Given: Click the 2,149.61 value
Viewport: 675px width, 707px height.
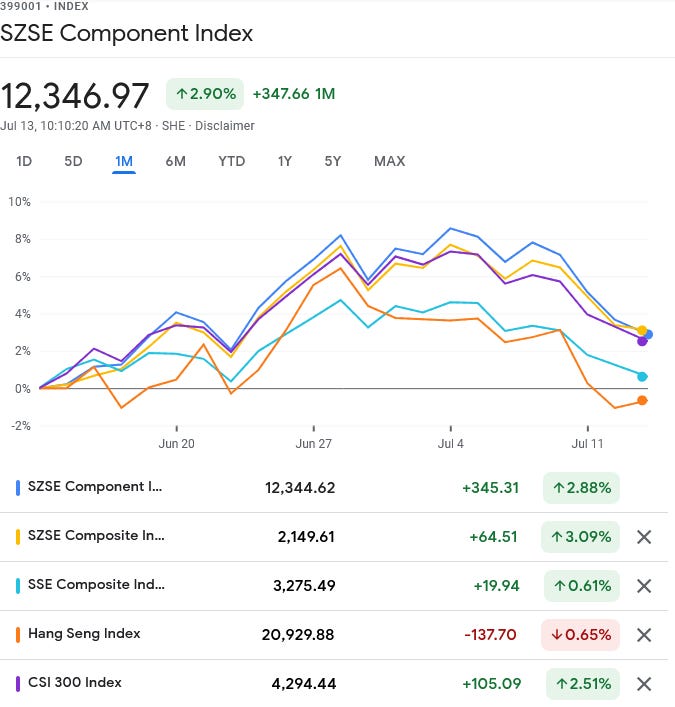Looking at the screenshot, I should click(x=306, y=537).
